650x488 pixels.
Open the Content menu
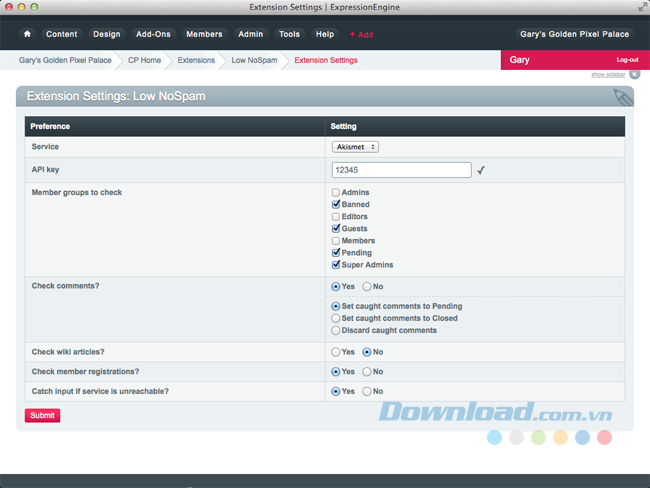[x=62, y=34]
